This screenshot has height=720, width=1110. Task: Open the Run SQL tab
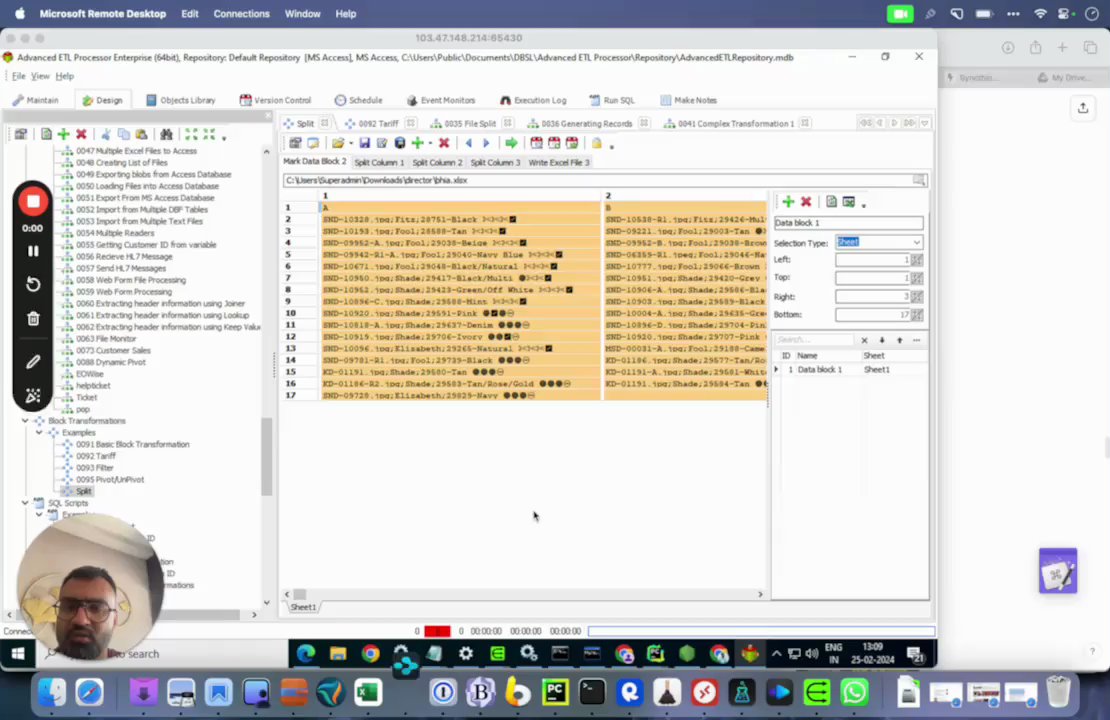coord(612,100)
